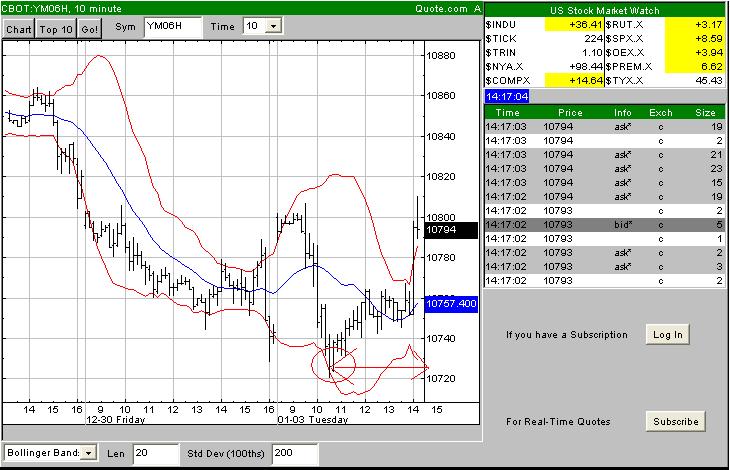Click the Size column header in trades table
This screenshot has width=730, height=470.
pos(705,113)
